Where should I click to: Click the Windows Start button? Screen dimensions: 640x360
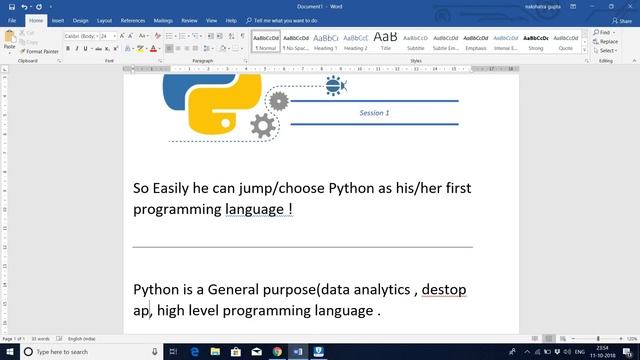(x=10, y=352)
